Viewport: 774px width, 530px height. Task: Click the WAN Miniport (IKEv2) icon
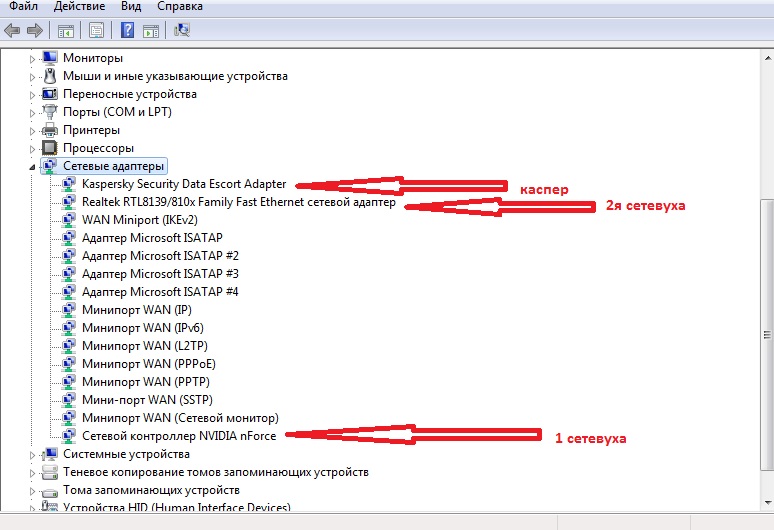(69, 220)
